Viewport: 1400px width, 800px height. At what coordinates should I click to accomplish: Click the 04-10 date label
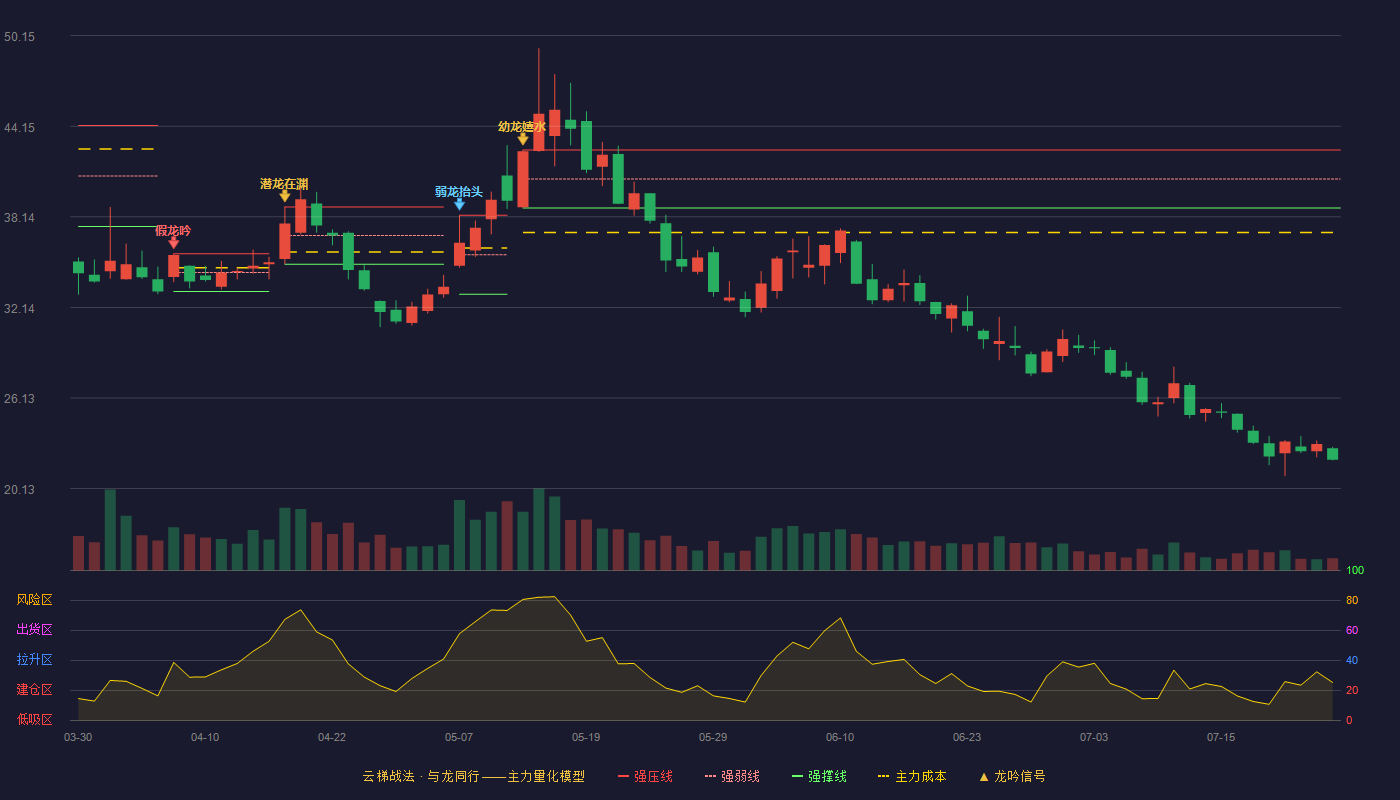[205, 737]
